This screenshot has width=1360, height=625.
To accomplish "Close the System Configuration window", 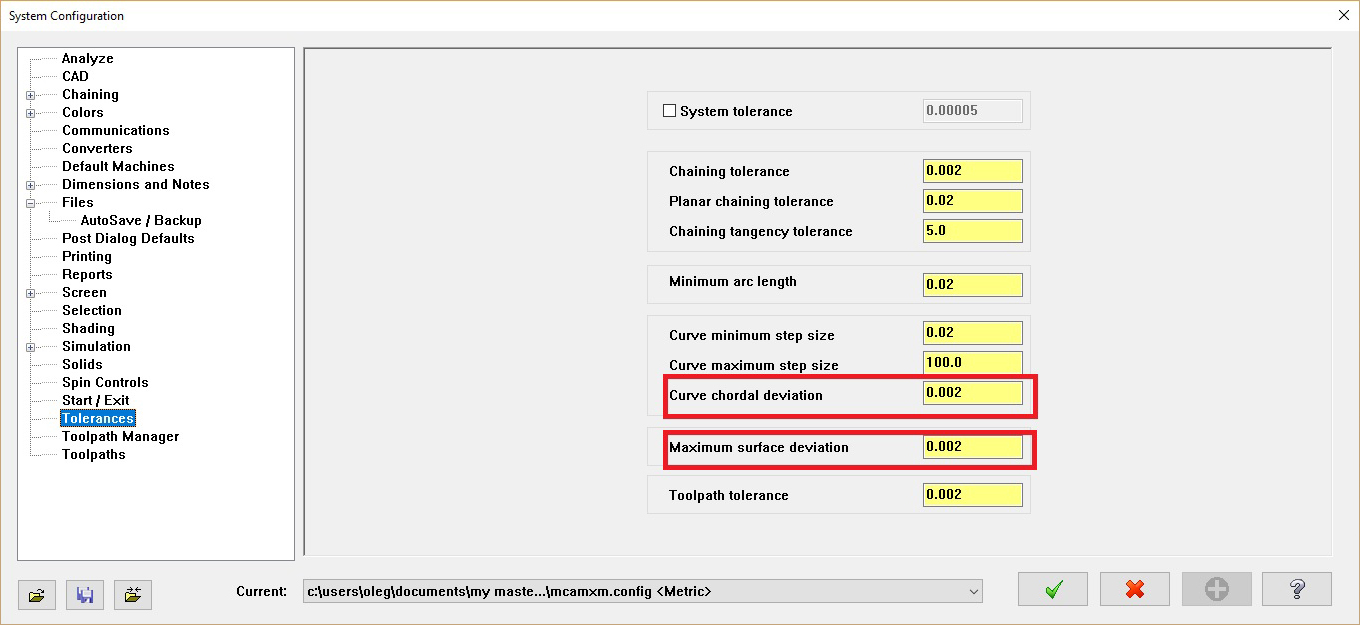I will pos(1342,15).
